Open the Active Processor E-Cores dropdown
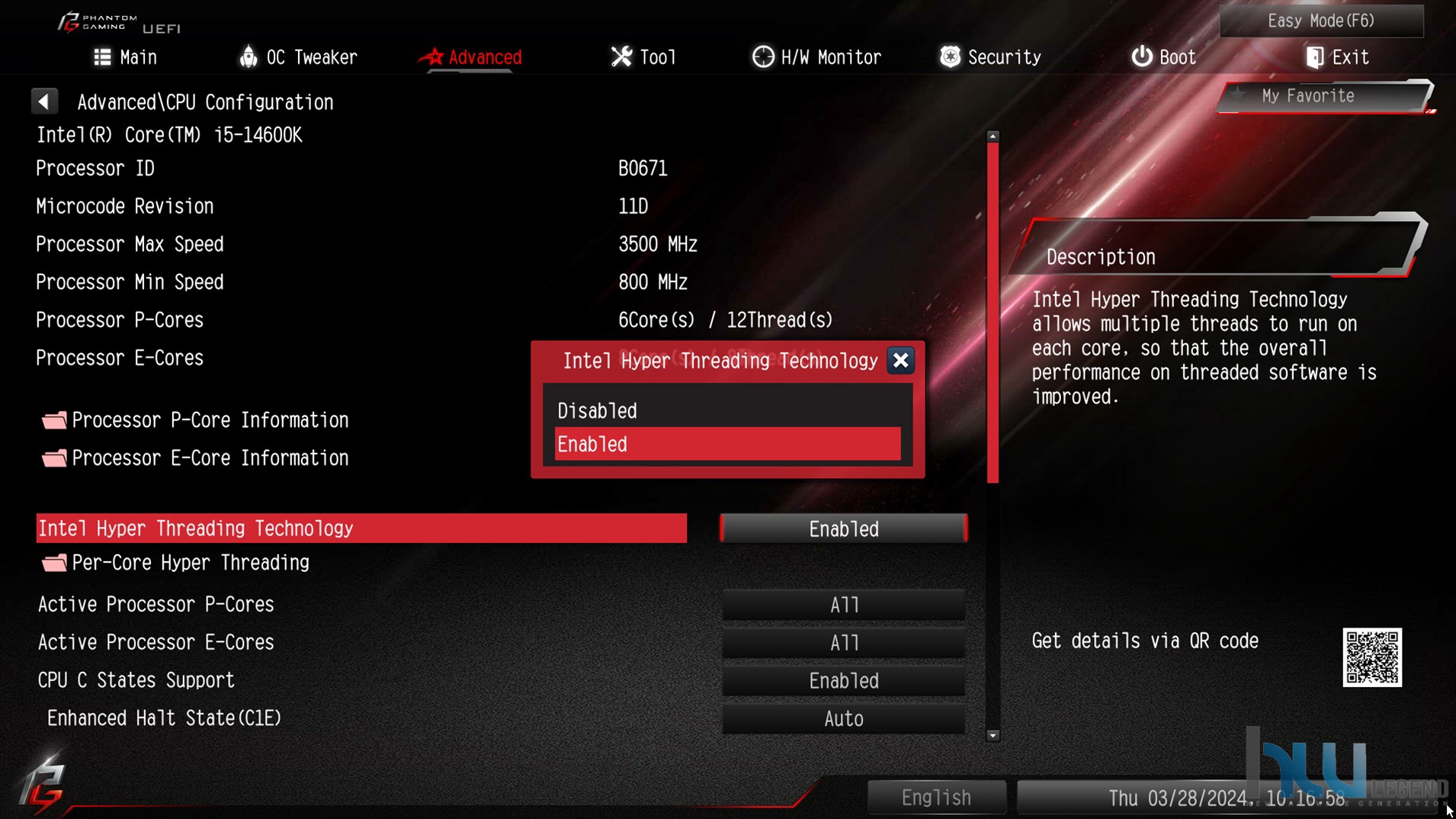The width and height of the screenshot is (1456, 819). coord(844,643)
